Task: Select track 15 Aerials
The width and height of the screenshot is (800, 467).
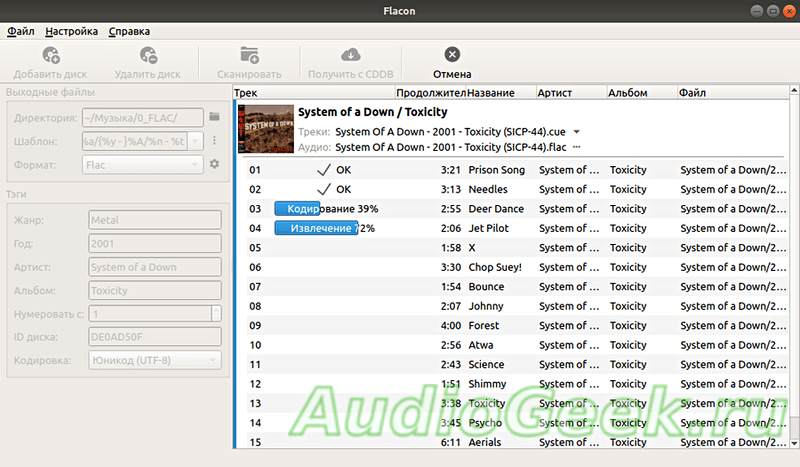Action: click(517, 442)
